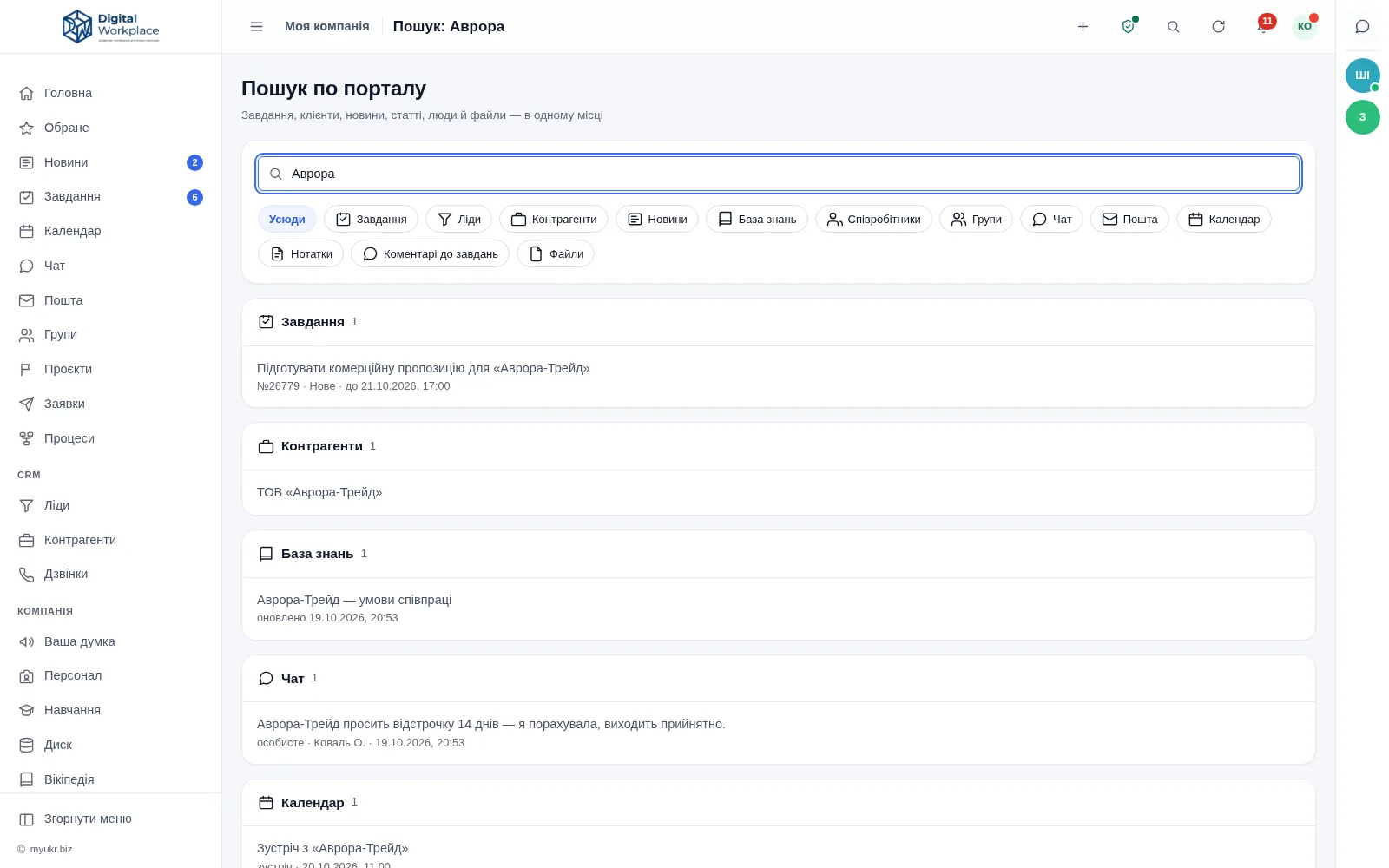Select the Усюди filter chip
The width and height of the screenshot is (1389, 868).
286,219
